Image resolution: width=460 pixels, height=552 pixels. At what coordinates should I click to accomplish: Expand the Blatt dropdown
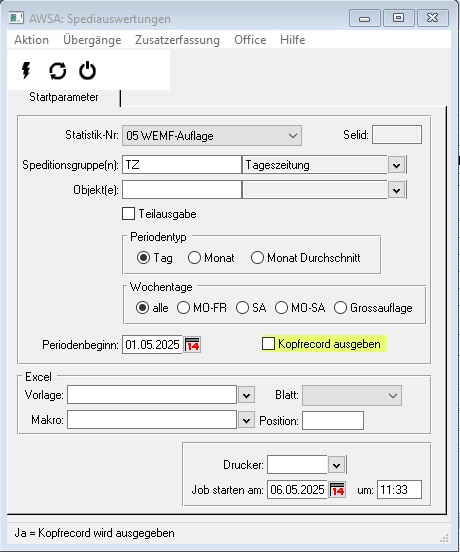(x=352, y=396)
